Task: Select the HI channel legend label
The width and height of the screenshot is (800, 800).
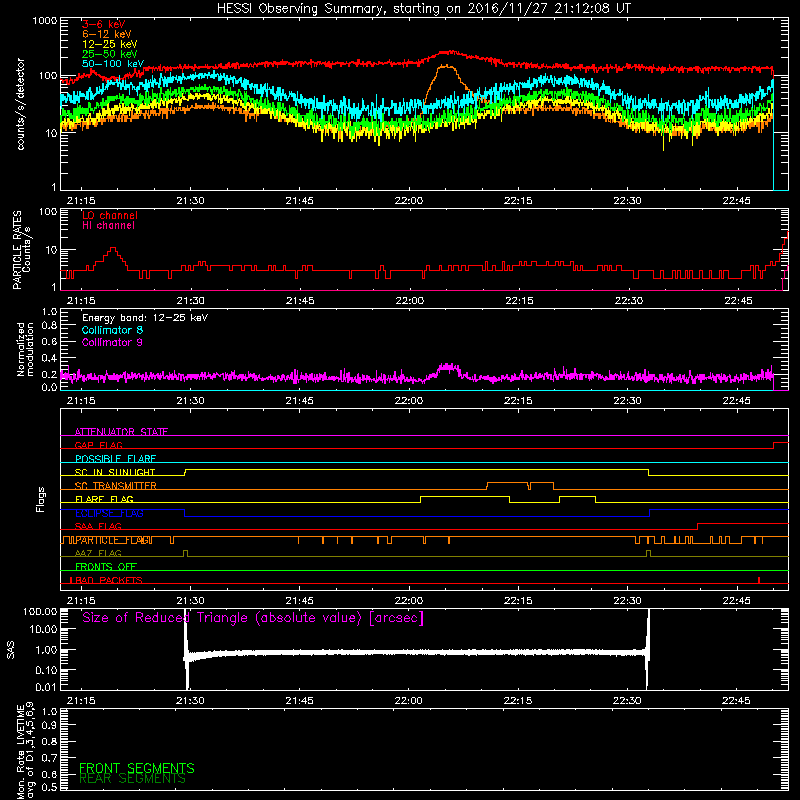Action: (x=109, y=226)
